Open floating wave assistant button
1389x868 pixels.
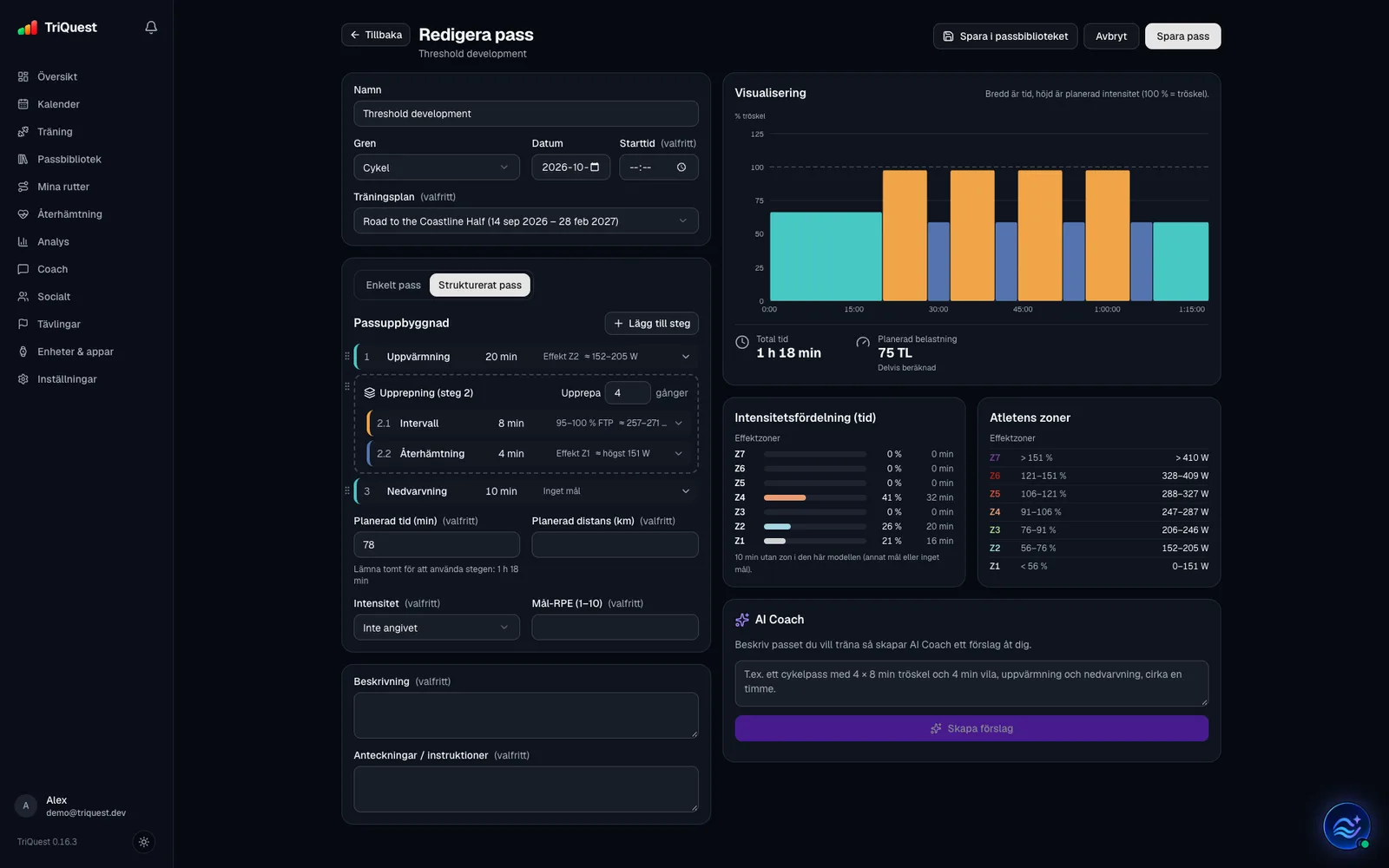[1346, 825]
